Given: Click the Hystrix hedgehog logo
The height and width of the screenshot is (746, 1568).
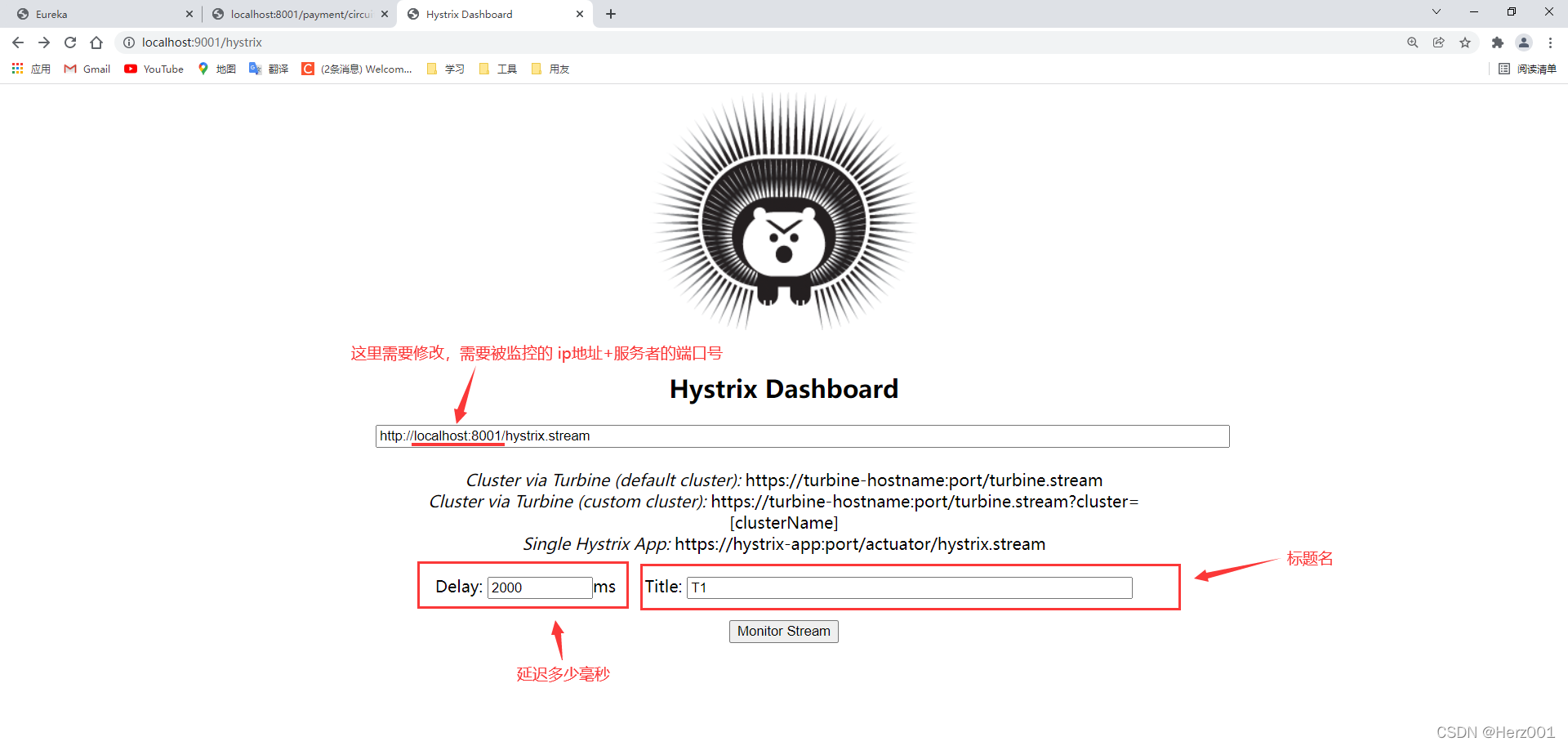Looking at the screenshot, I should click(784, 212).
